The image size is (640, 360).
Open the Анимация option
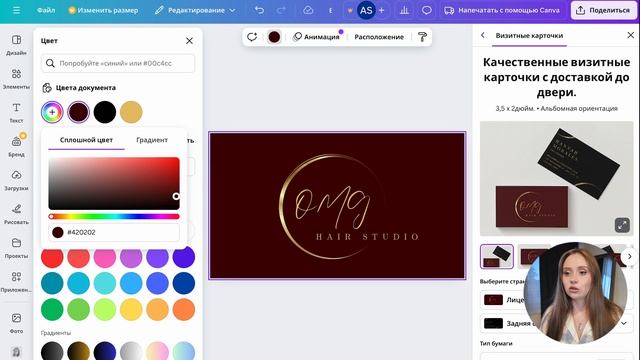point(316,37)
